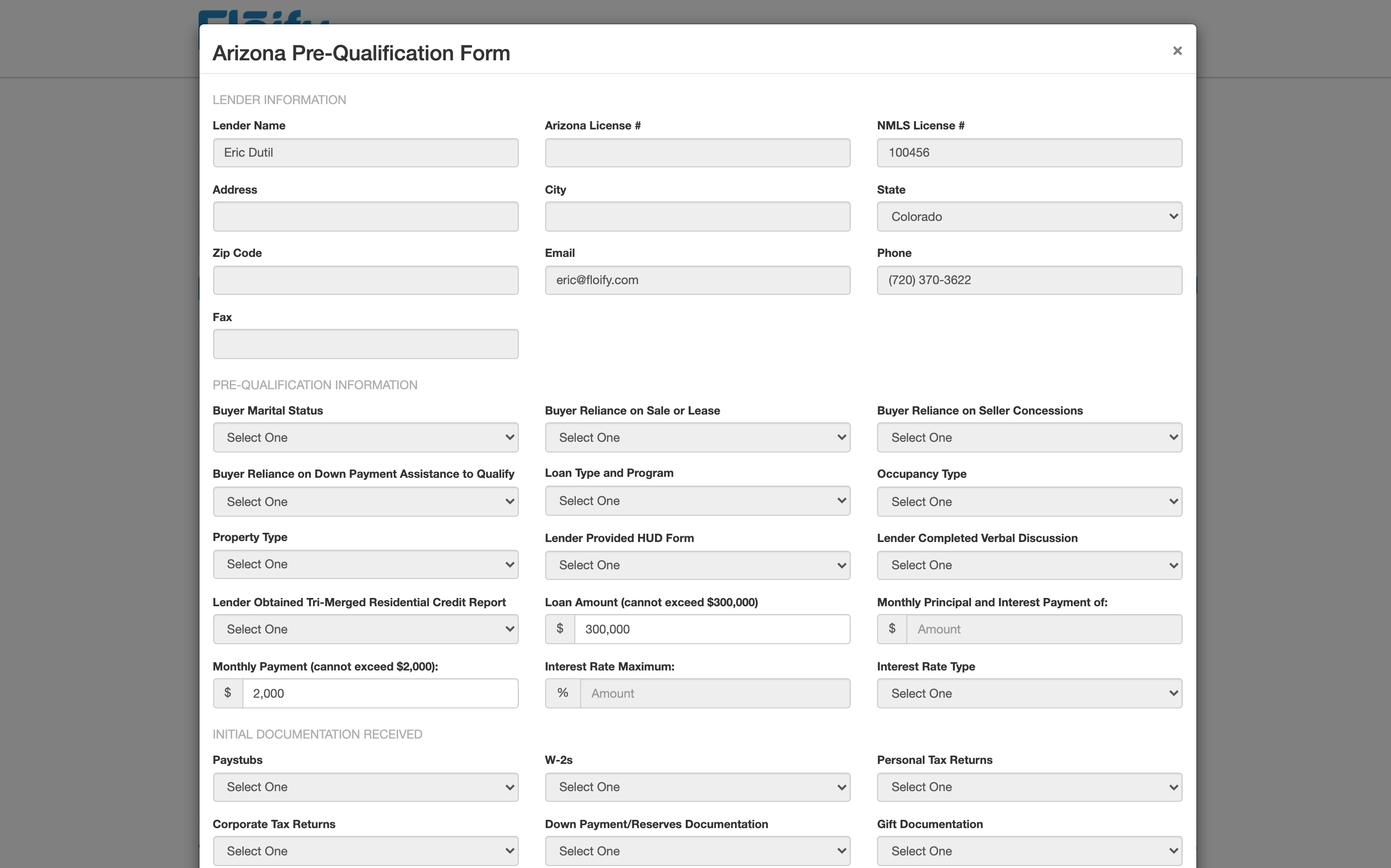
Task: Open the State dropdown showing Colorado
Action: (x=1029, y=217)
